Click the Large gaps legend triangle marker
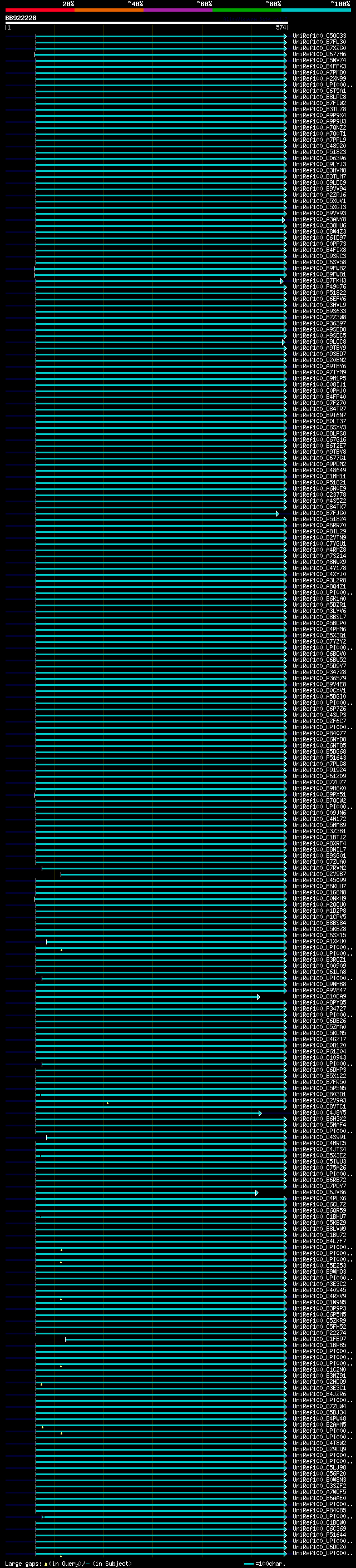 [x=46, y=1564]
